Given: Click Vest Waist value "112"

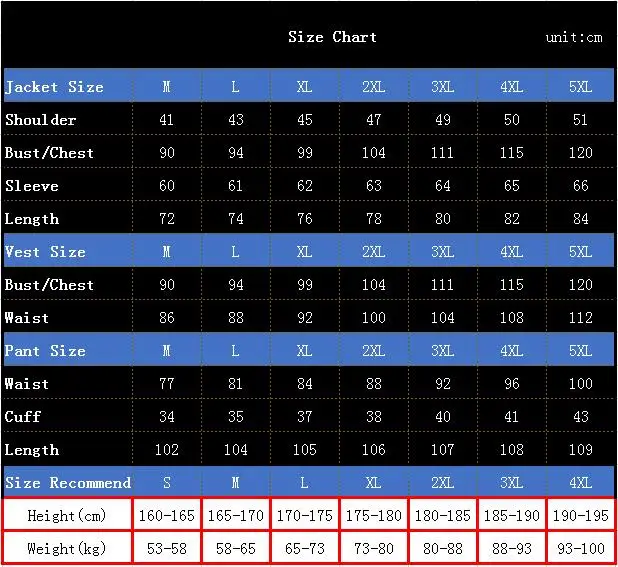Looking at the screenshot, I should click(581, 318).
